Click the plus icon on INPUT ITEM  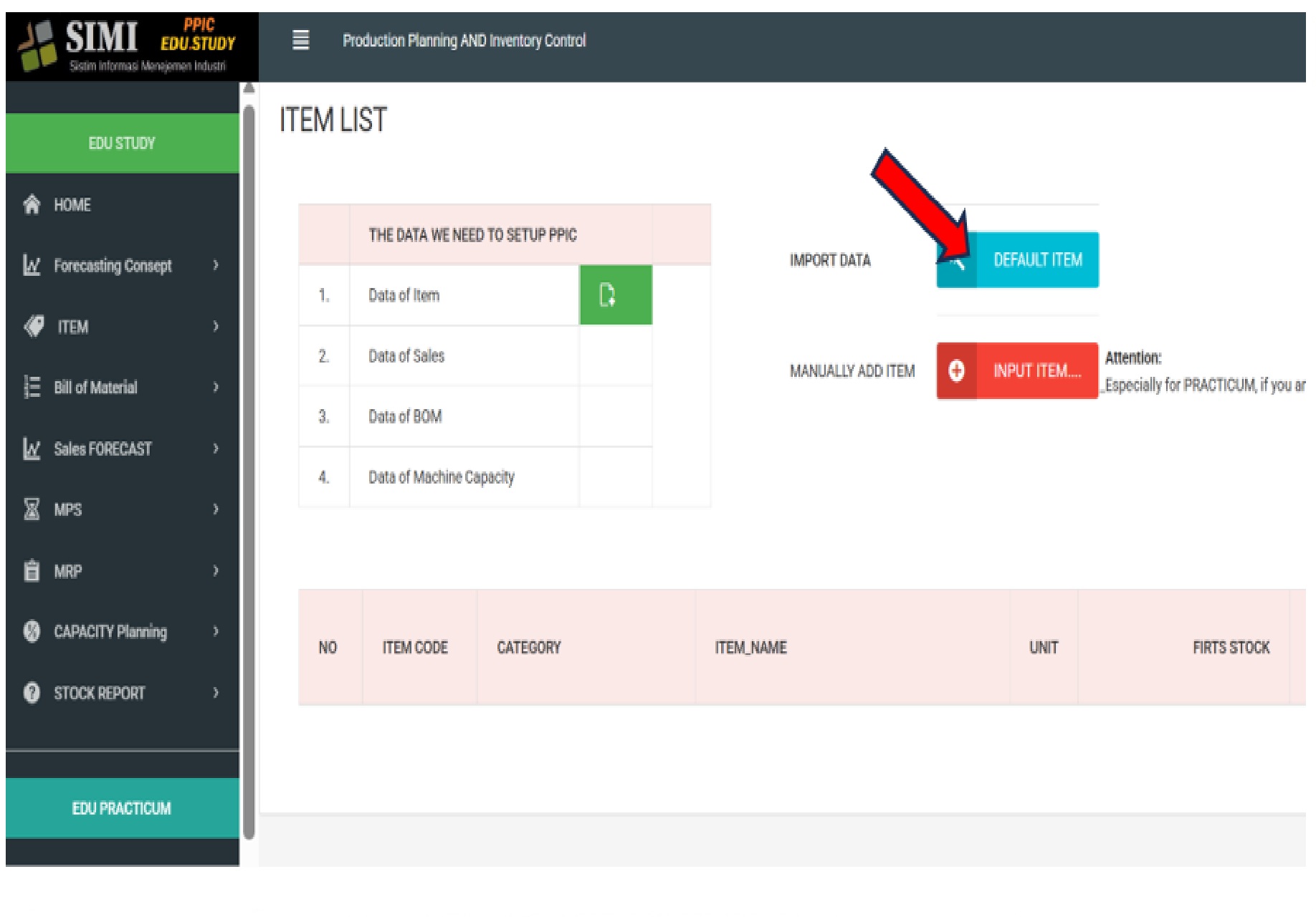point(956,370)
